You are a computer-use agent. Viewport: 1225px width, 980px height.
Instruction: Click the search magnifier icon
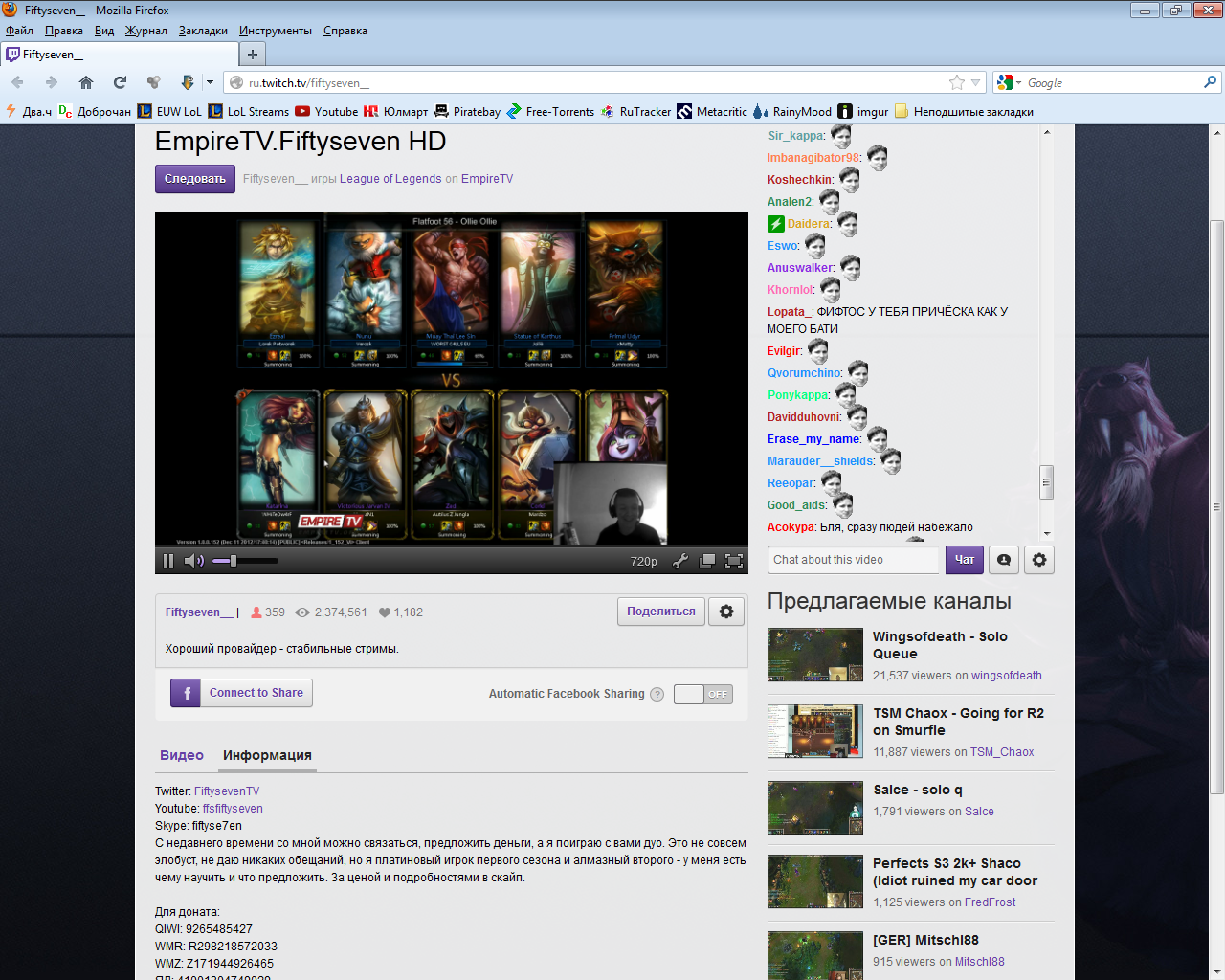click(x=1210, y=82)
